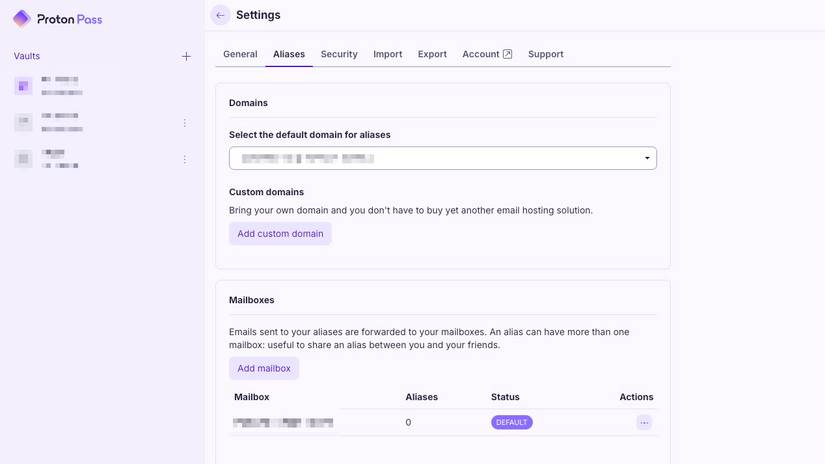Select the second vault icon in sidebar
Image resolution: width=825 pixels, height=464 pixels.
click(x=23, y=122)
